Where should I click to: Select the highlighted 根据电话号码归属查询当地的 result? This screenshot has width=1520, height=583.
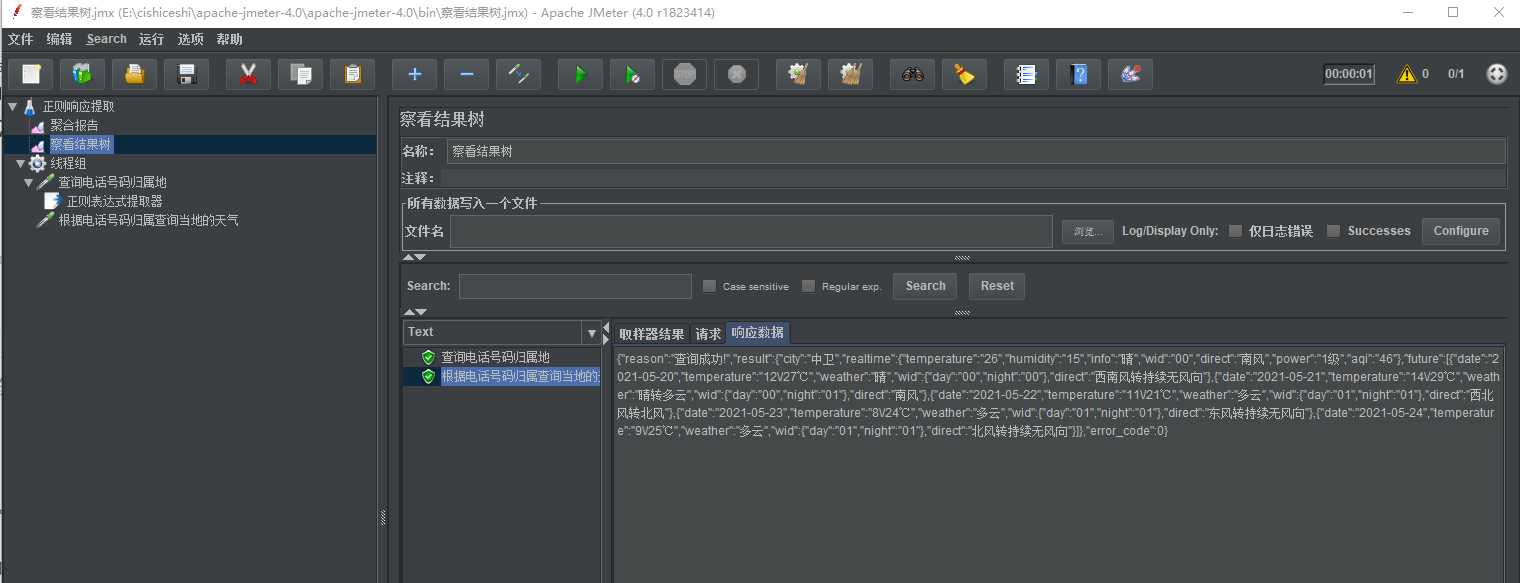tap(520, 376)
